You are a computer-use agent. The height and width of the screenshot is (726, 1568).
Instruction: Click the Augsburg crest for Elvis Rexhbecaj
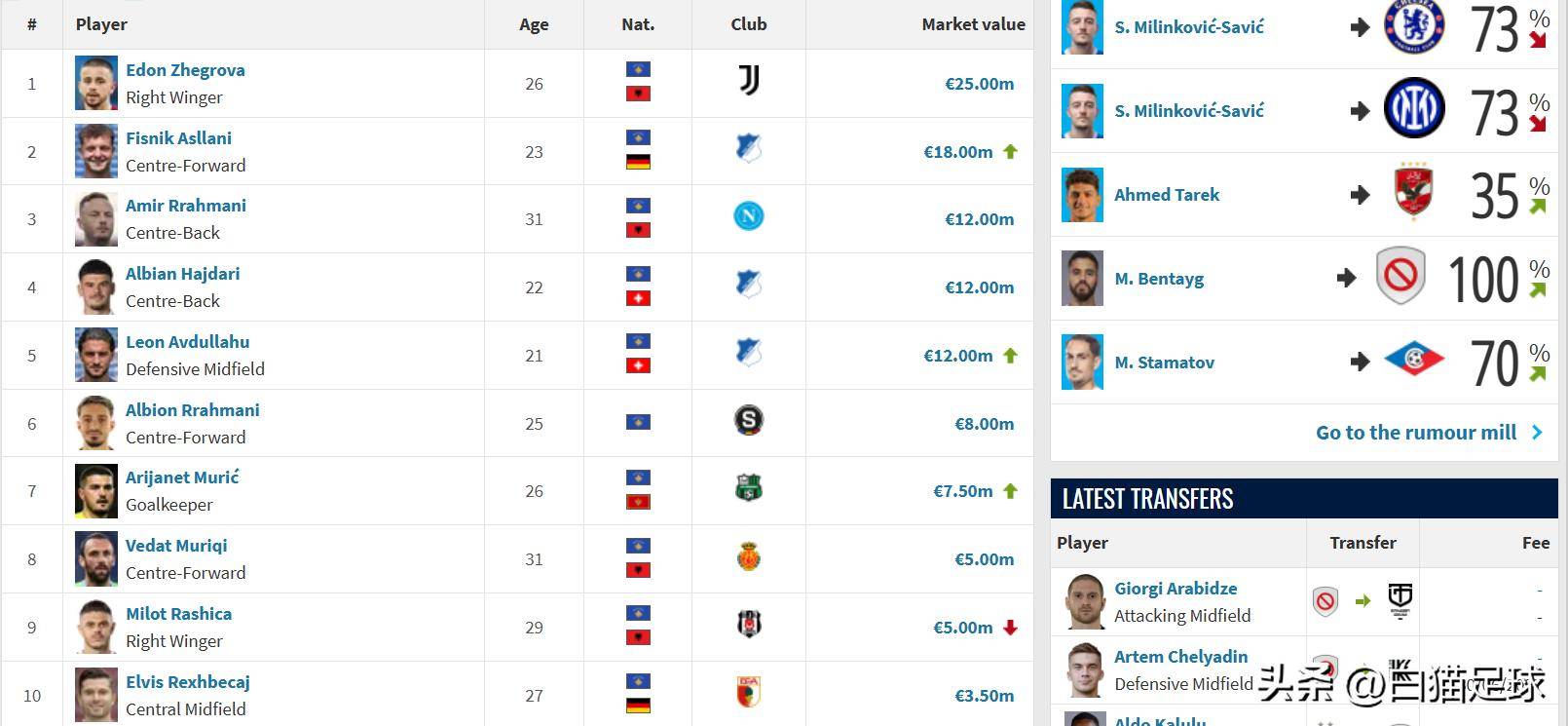(x=748, y=693)
